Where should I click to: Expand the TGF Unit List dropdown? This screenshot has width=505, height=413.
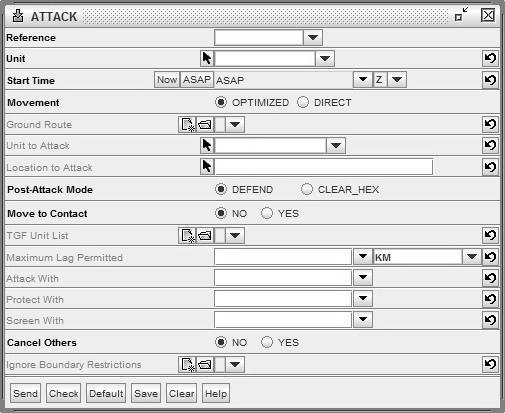point(235,235)
